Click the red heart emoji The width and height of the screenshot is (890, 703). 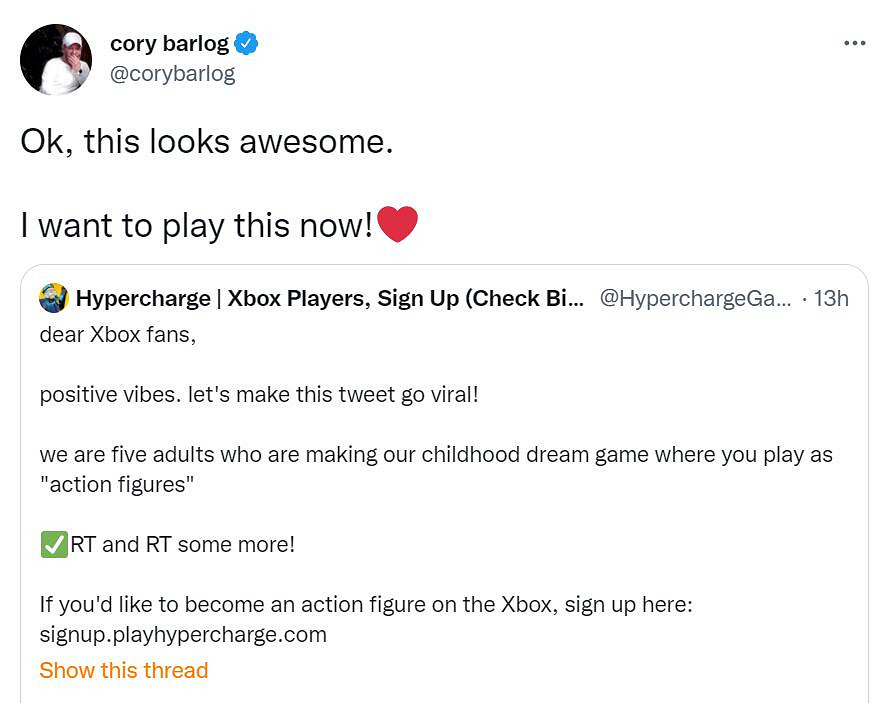click(397, 224)
